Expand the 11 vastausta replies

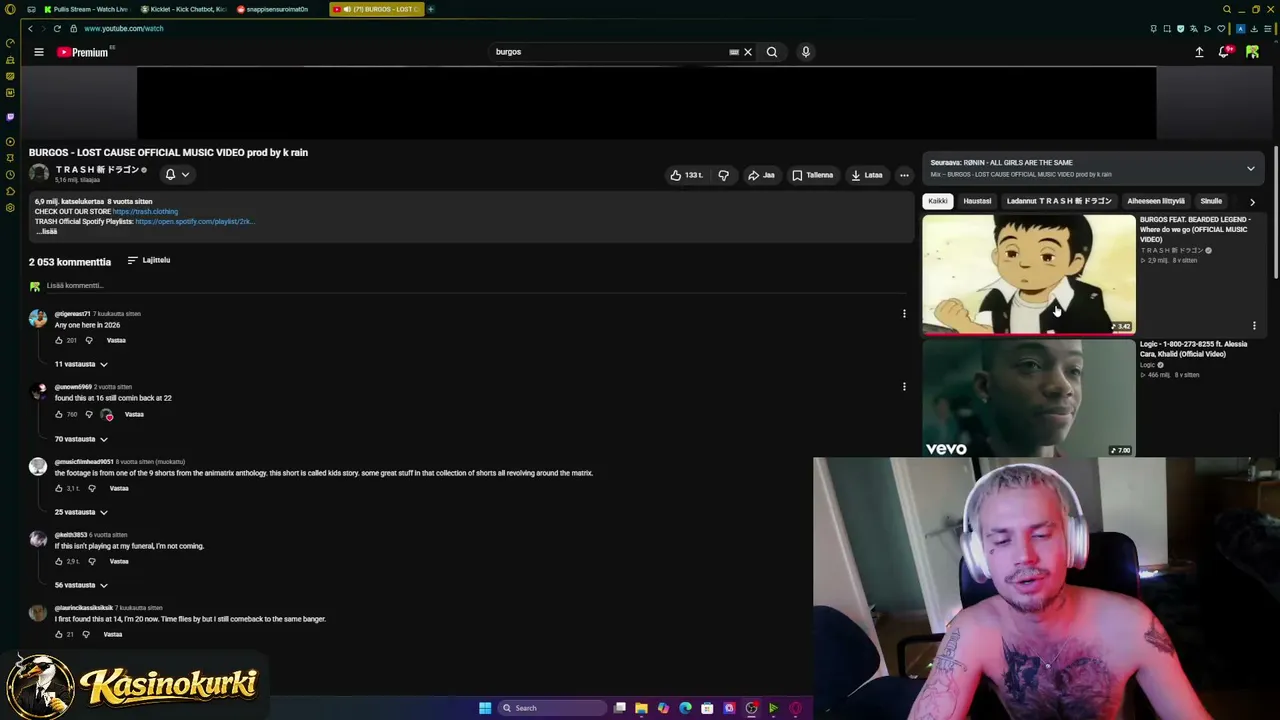coord(81,364)
